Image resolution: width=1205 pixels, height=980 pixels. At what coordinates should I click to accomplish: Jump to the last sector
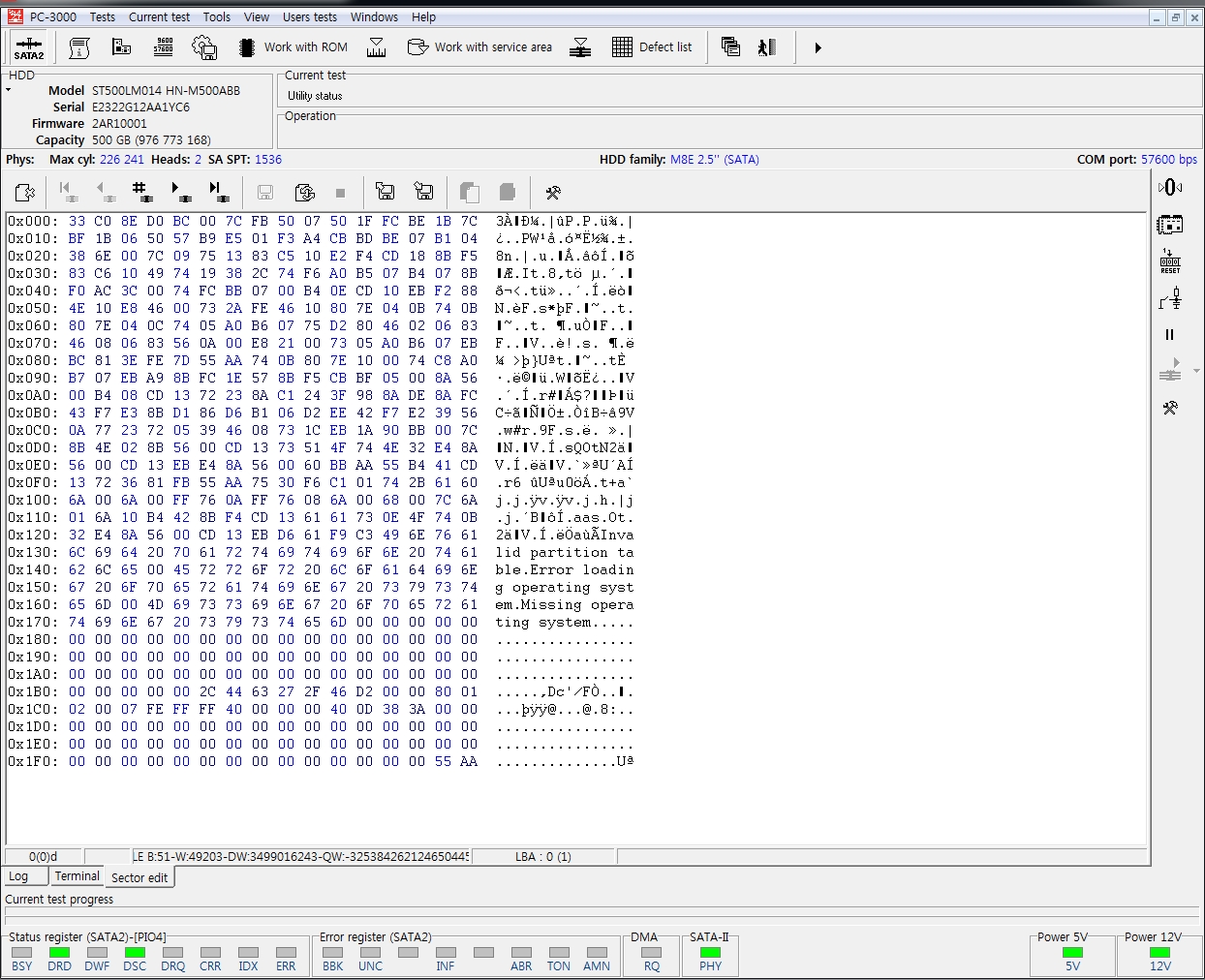click(x=219, y=192)
